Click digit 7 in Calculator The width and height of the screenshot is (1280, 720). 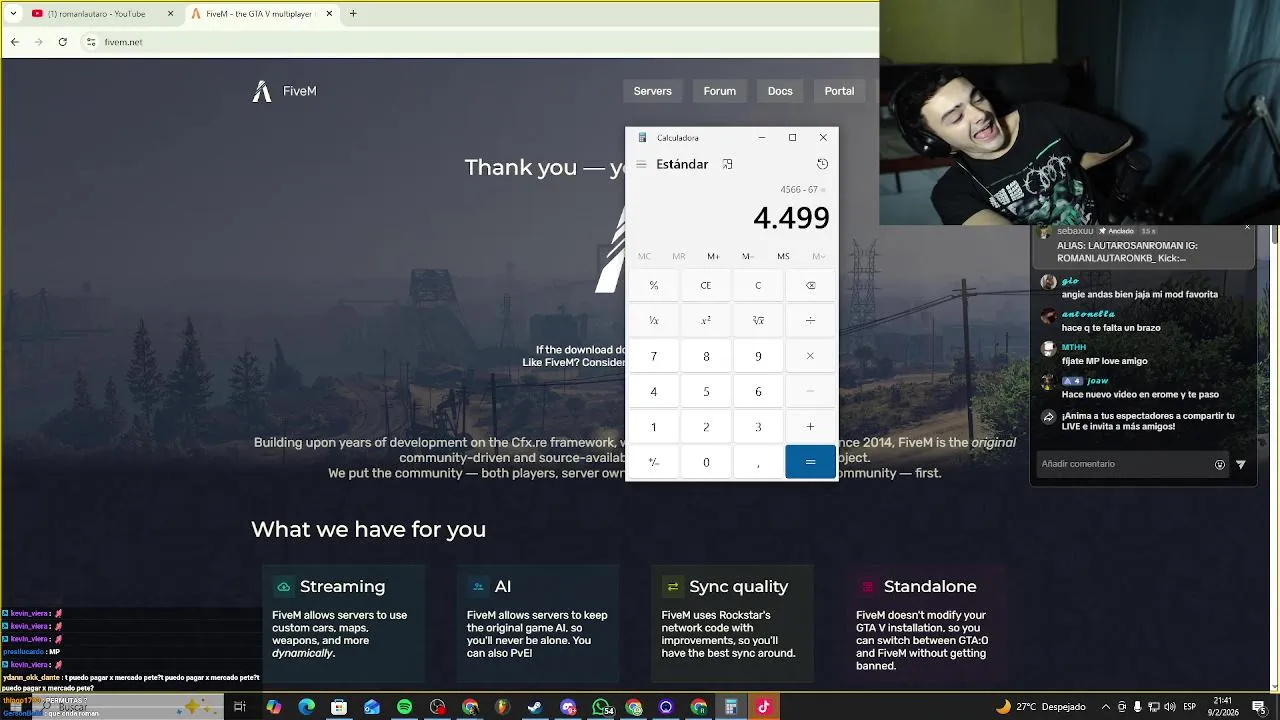pos(653,356)
